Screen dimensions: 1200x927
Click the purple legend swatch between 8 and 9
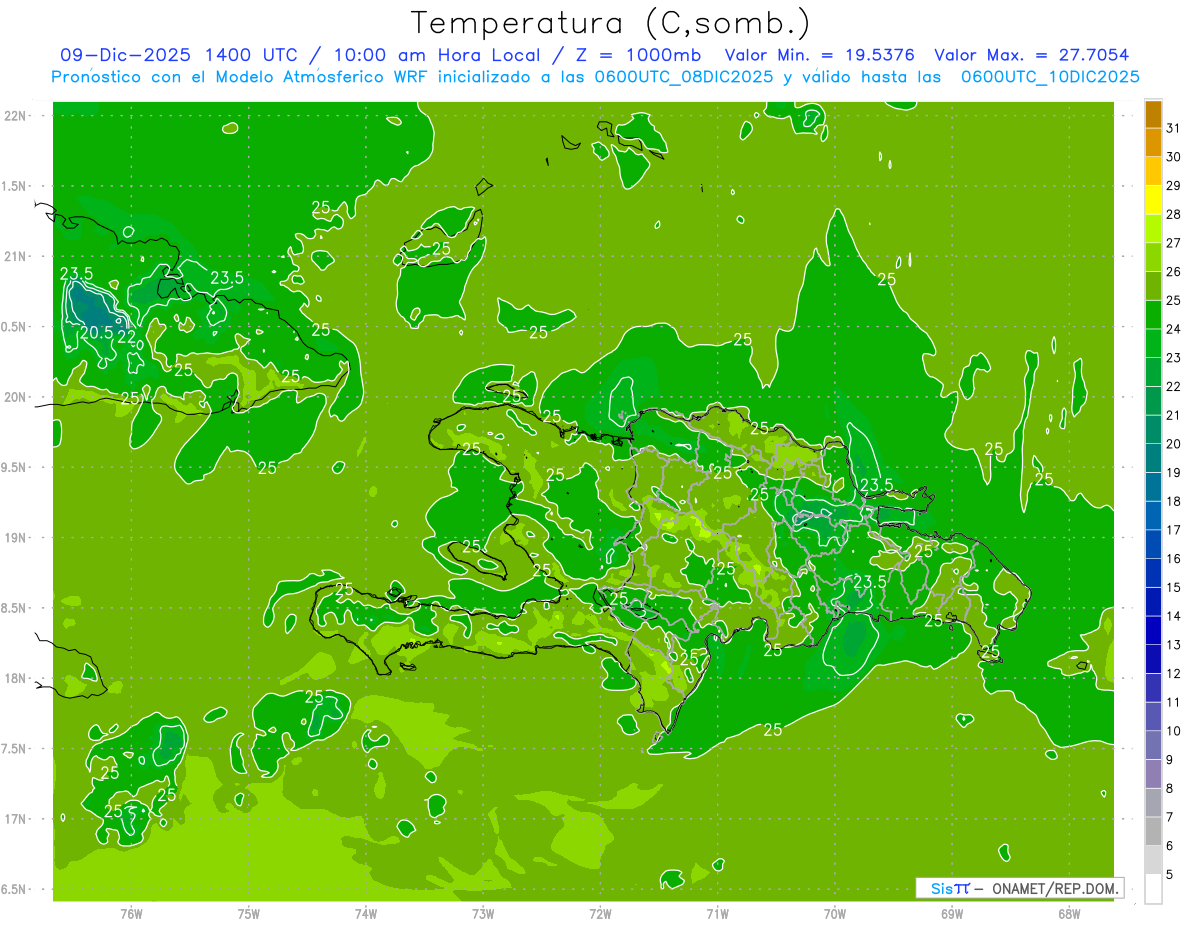click(x=1153, y=774)
